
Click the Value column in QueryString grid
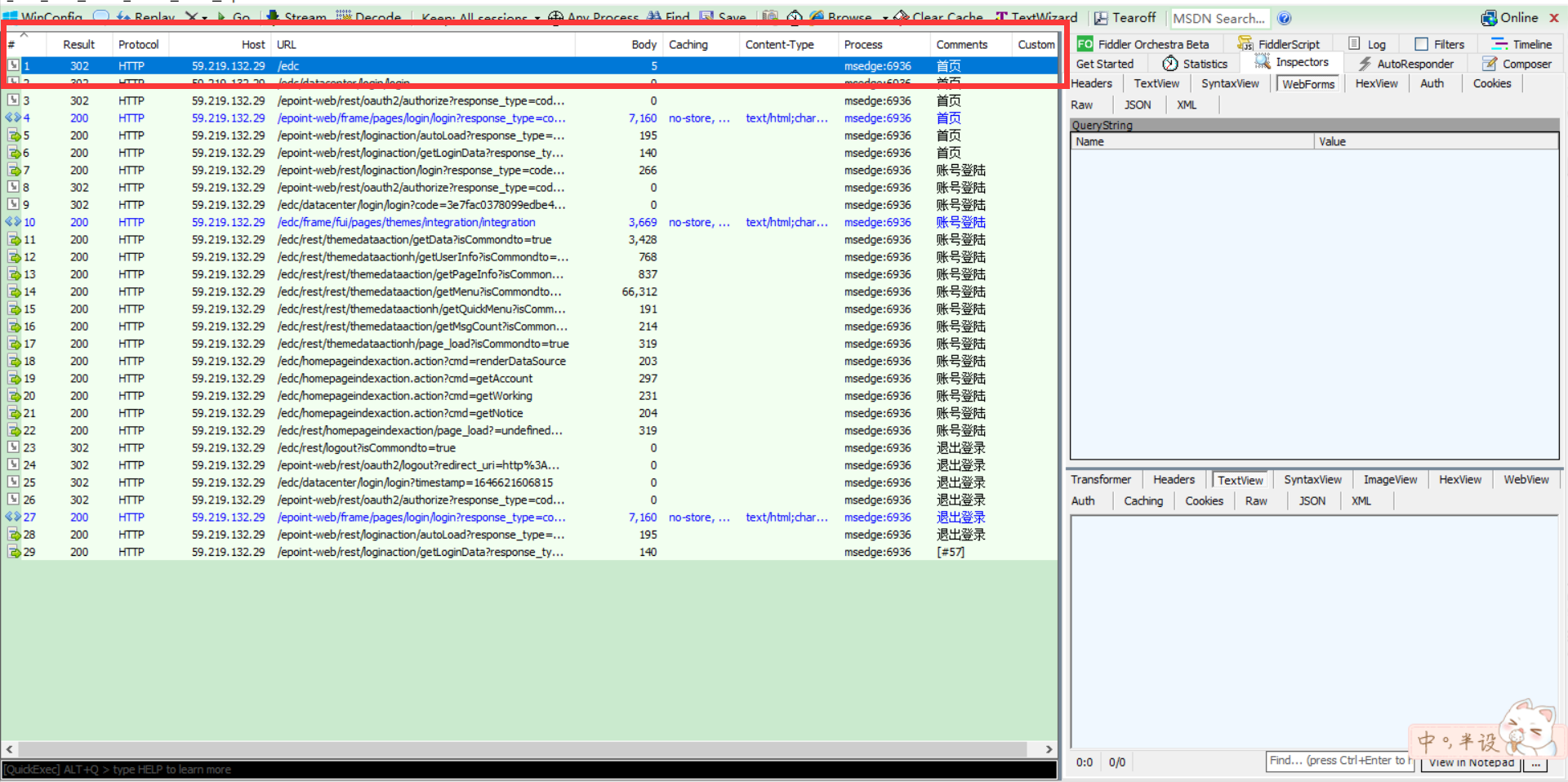pyautogui.click(x=1437, y=141)
